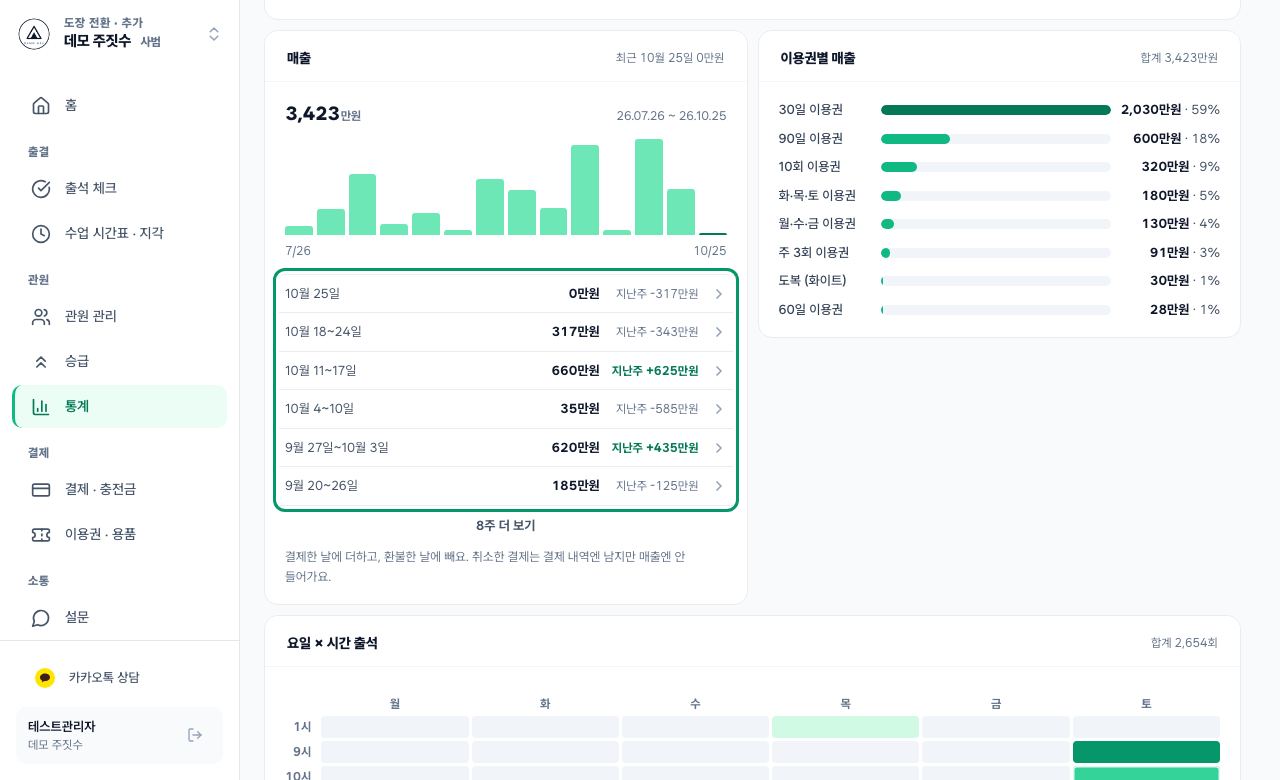
Task: Click the 2,030만원 · 59% value
Action: 1170,110
